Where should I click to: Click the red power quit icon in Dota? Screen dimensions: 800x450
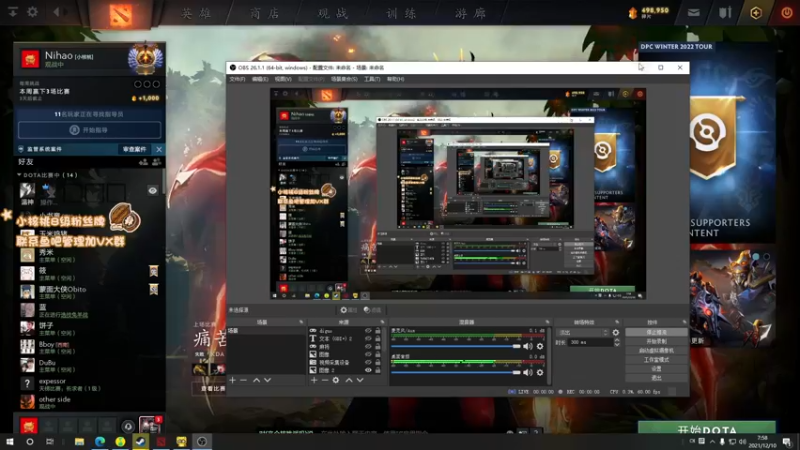click(x=787, y=13)
